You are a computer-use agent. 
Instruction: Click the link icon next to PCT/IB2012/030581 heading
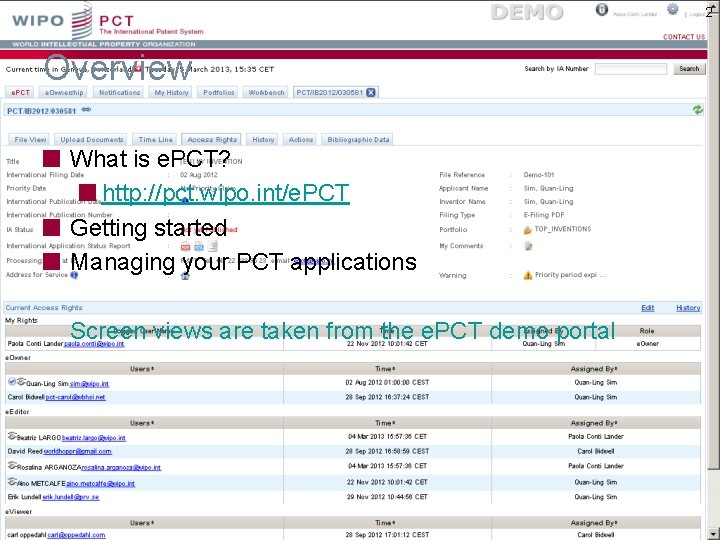pos(86,110)
